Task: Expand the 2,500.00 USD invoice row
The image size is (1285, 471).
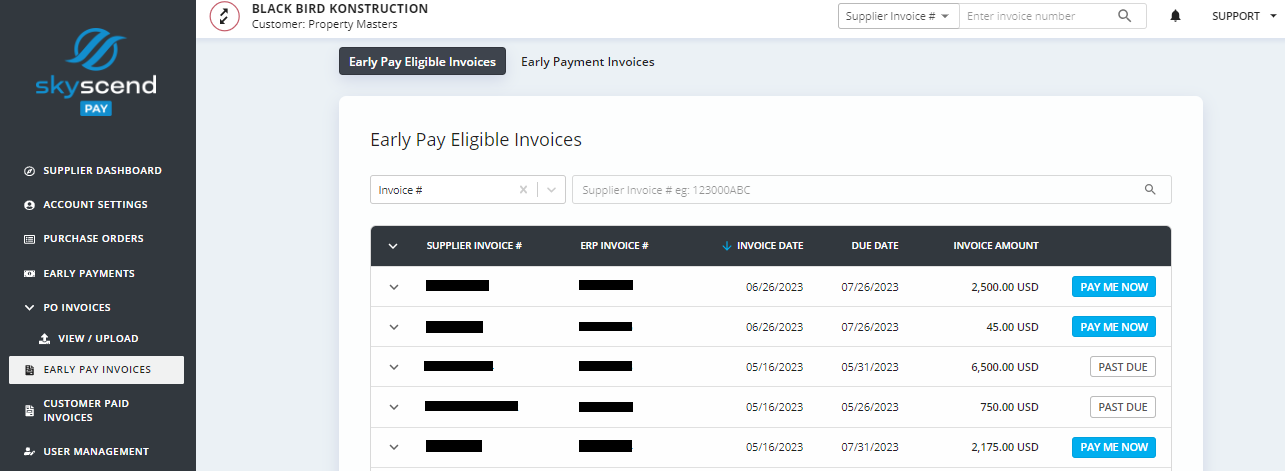Action: (394, 287)
